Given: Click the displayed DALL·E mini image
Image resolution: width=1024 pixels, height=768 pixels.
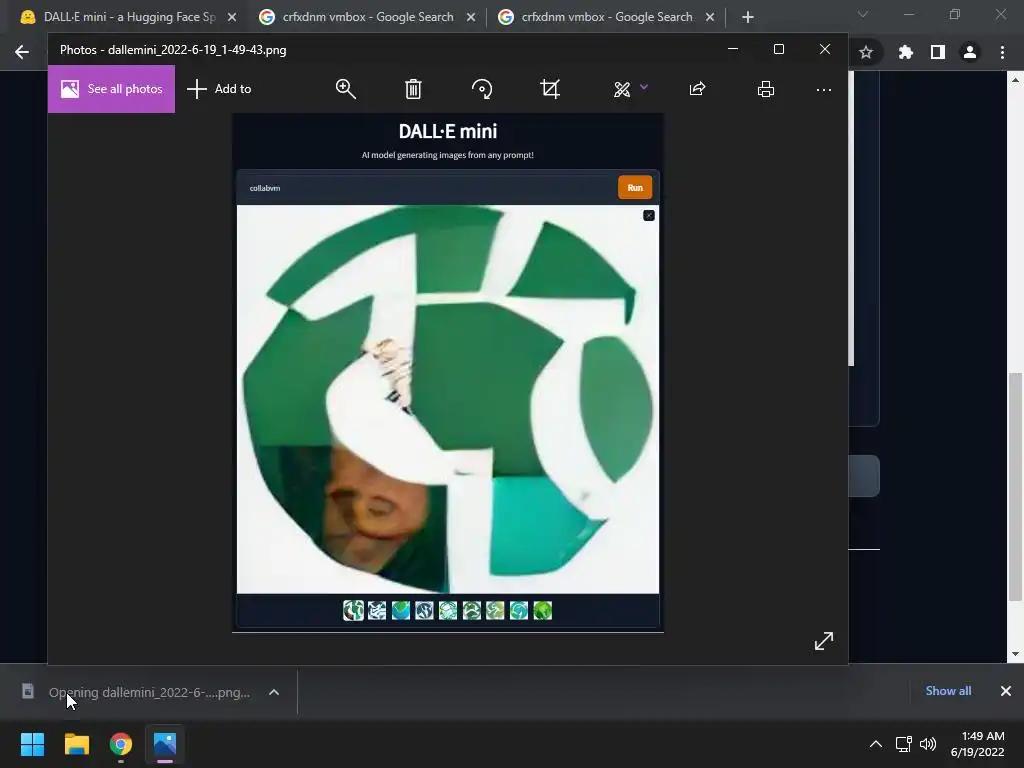Looking at the screenshot, I should 448,372.
